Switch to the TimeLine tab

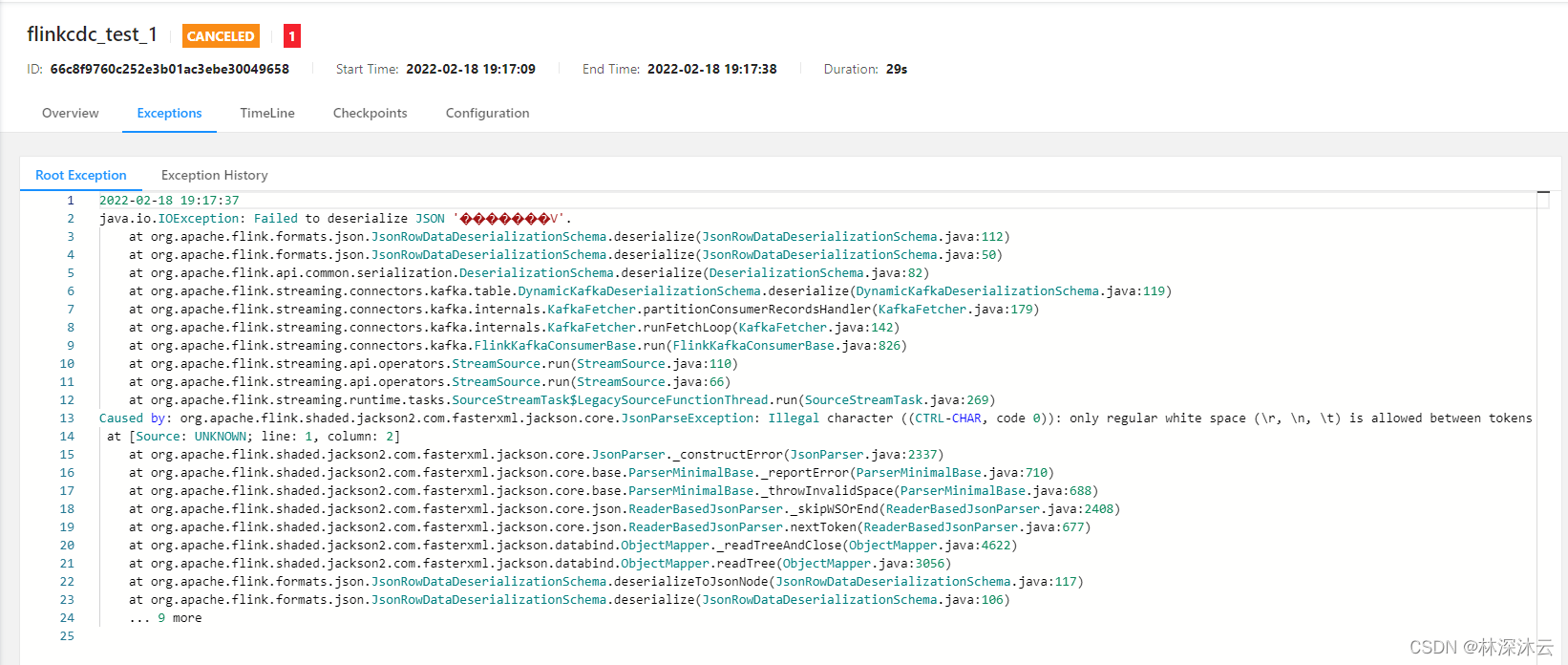267,113
